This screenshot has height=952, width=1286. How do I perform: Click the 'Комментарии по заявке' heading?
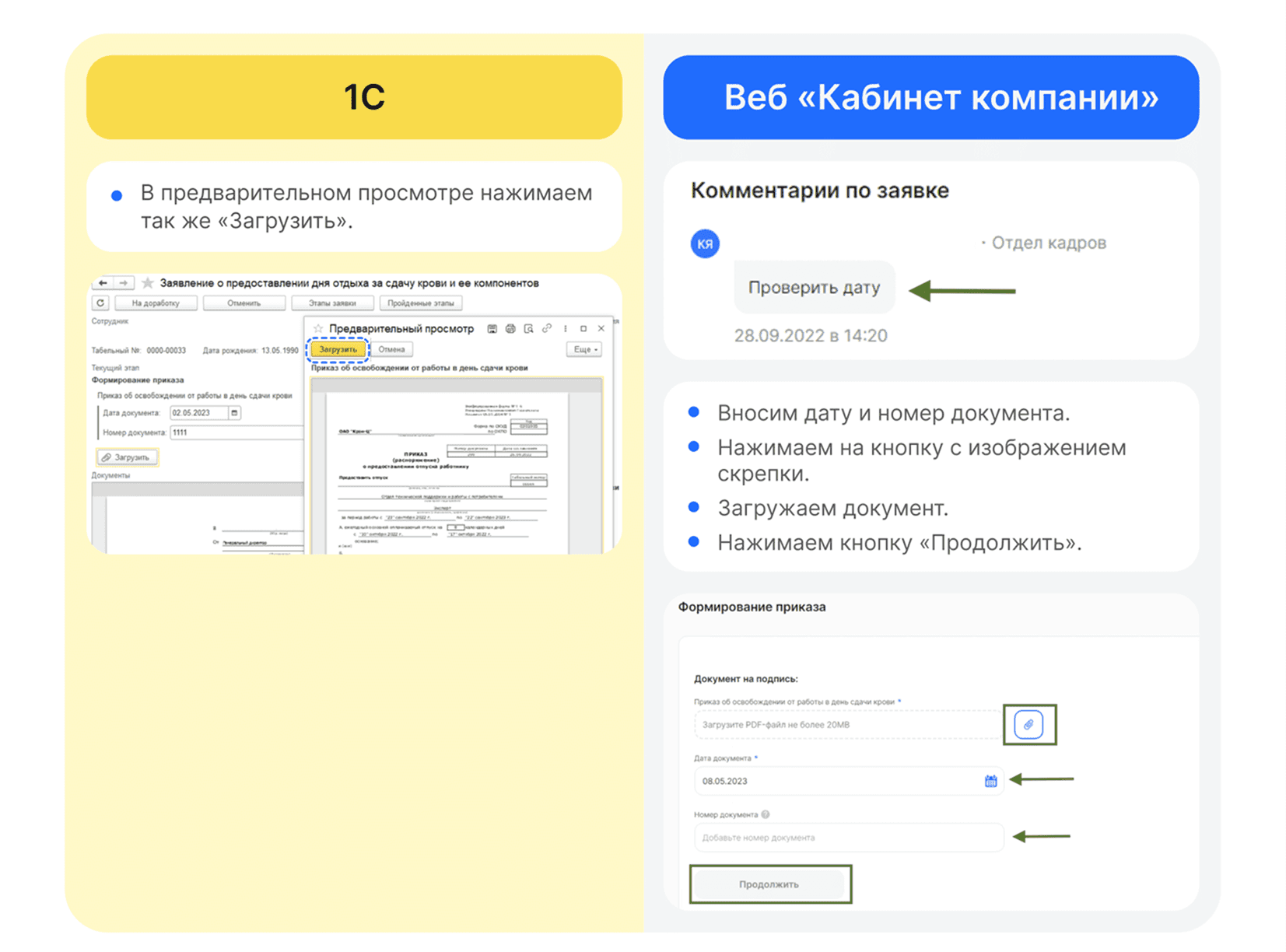click(820, 191)
